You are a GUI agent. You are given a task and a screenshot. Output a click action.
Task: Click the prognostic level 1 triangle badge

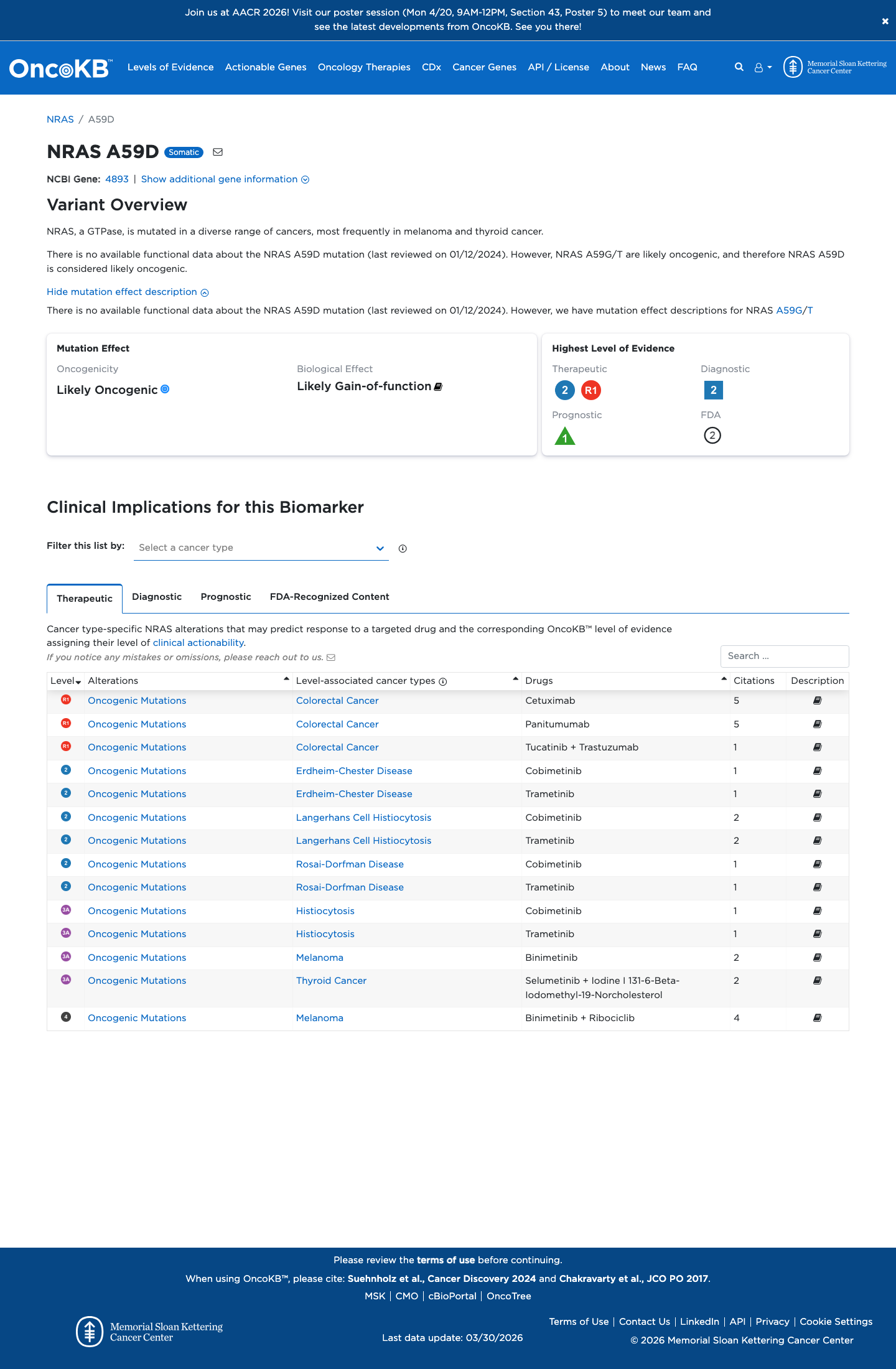tap(565, 436)
